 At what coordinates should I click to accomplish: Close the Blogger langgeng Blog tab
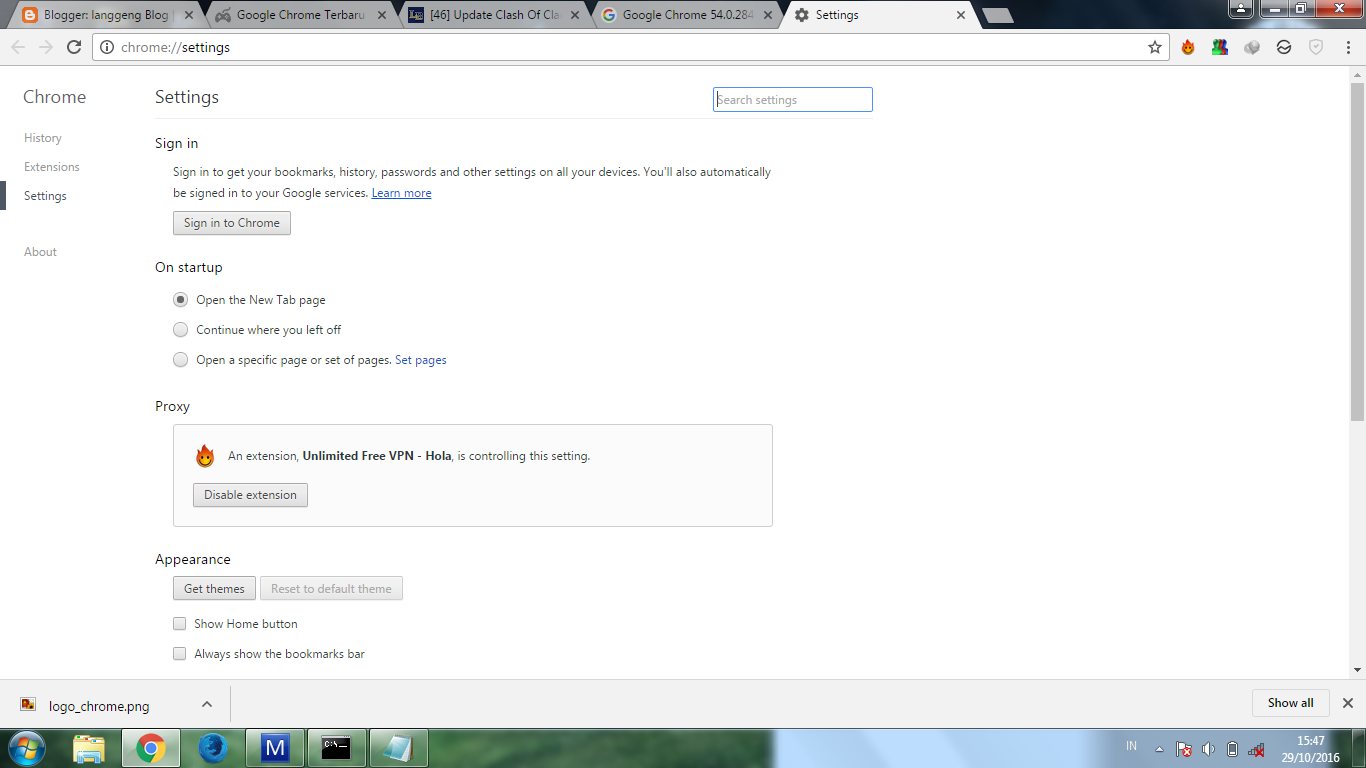(x=189, y=15)
